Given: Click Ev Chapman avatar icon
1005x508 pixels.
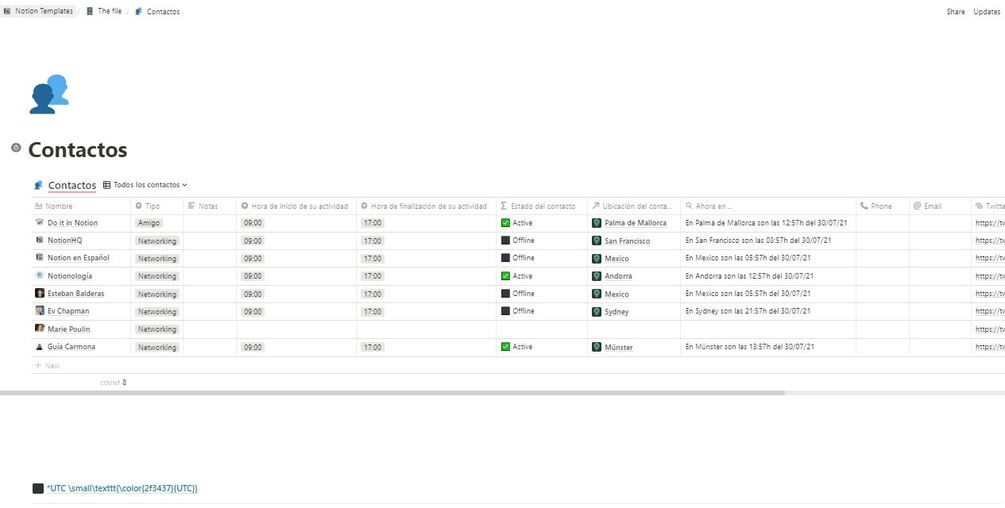Looking at the screenshot, I should (39, 311).
